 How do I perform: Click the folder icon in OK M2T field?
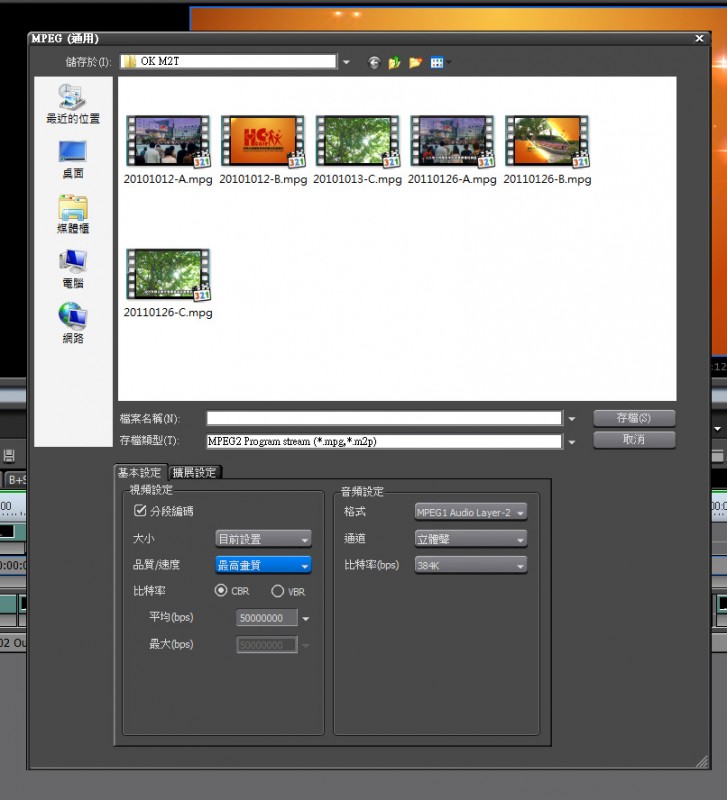coord(130,62)
